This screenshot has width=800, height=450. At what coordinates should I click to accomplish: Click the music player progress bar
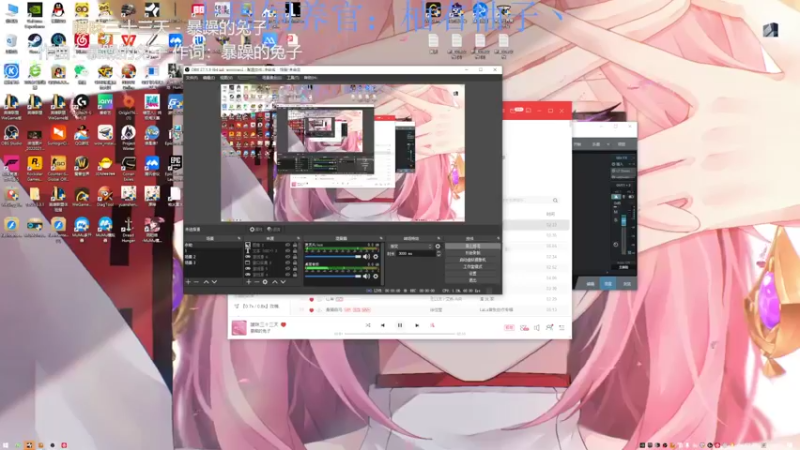coord(399,334)
